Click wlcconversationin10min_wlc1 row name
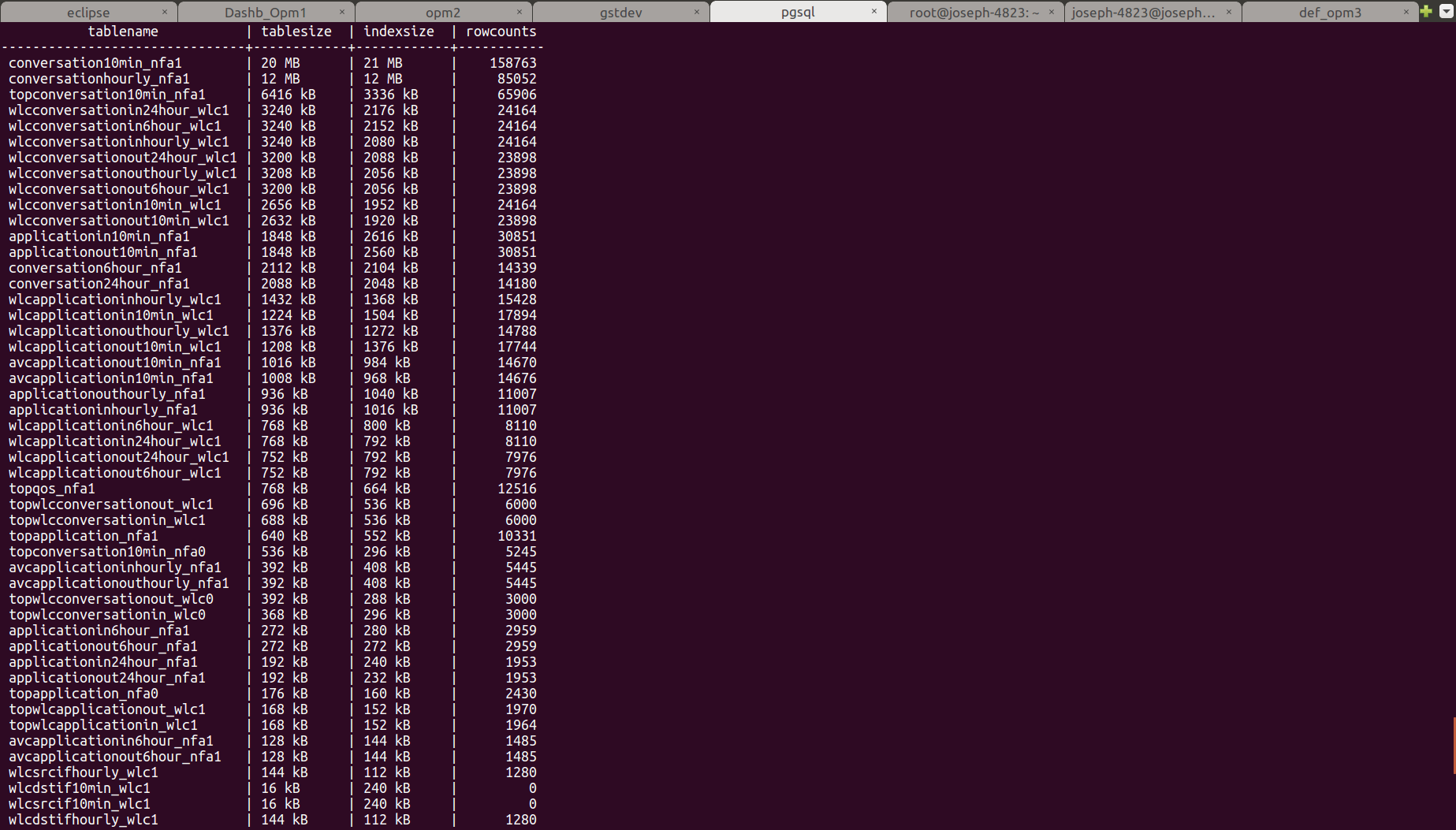This screenshot has height=830, width=1456. click(115, 205)
